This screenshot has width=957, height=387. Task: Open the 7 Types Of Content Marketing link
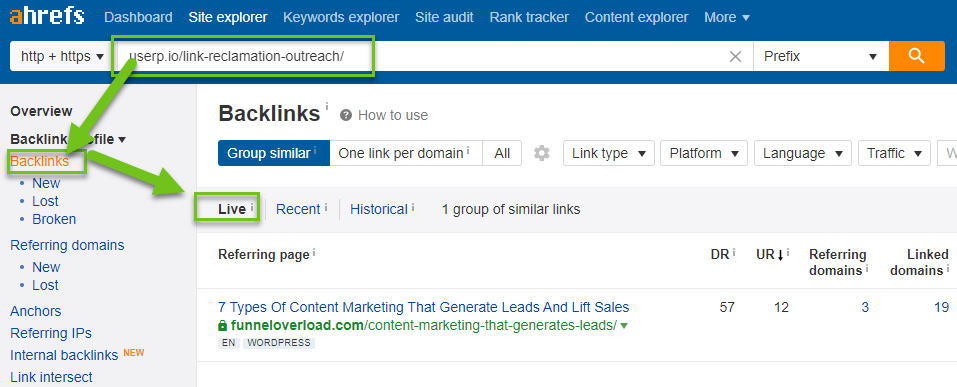pos(424,307)
